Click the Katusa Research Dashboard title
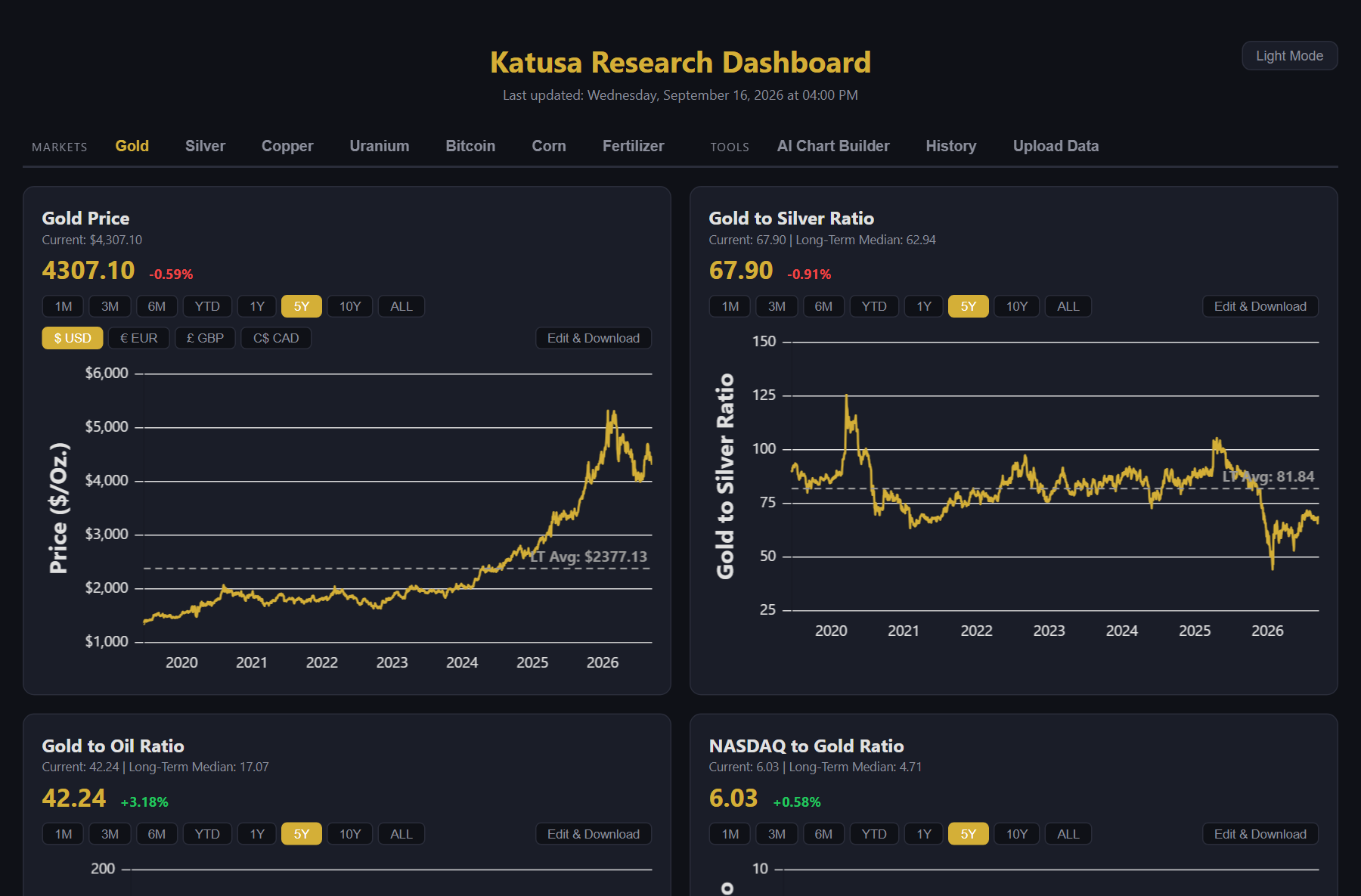The height and width of the screenshot is (896, 1361). click(x=680, y=63)
